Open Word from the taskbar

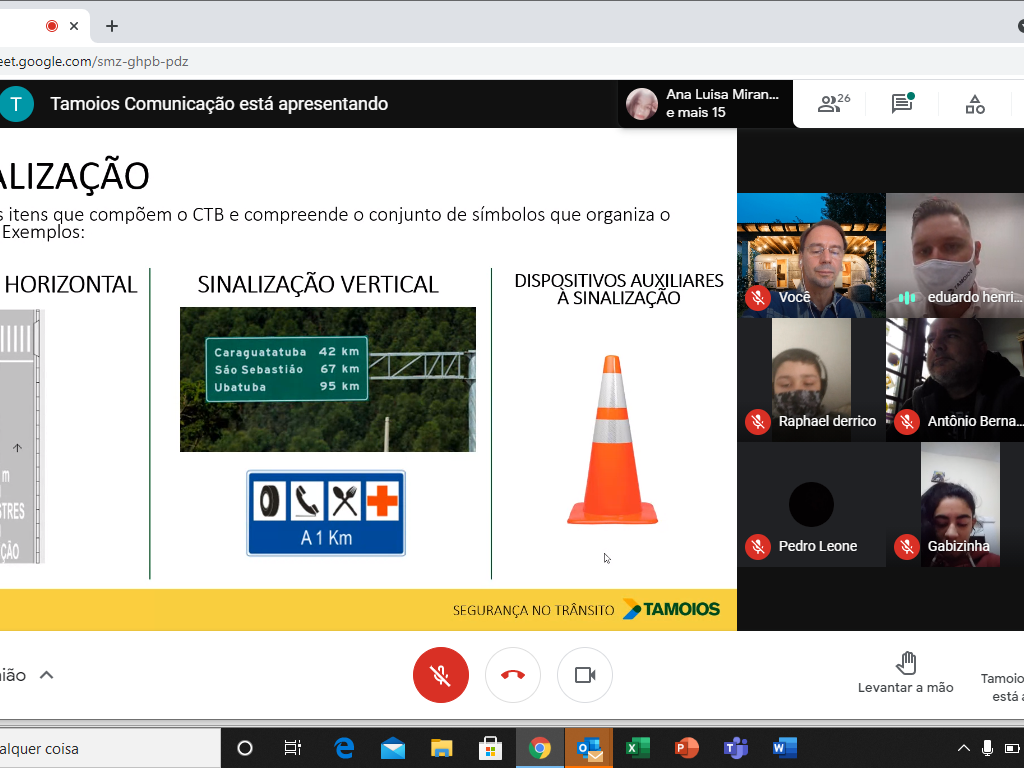tap(784, 748)
